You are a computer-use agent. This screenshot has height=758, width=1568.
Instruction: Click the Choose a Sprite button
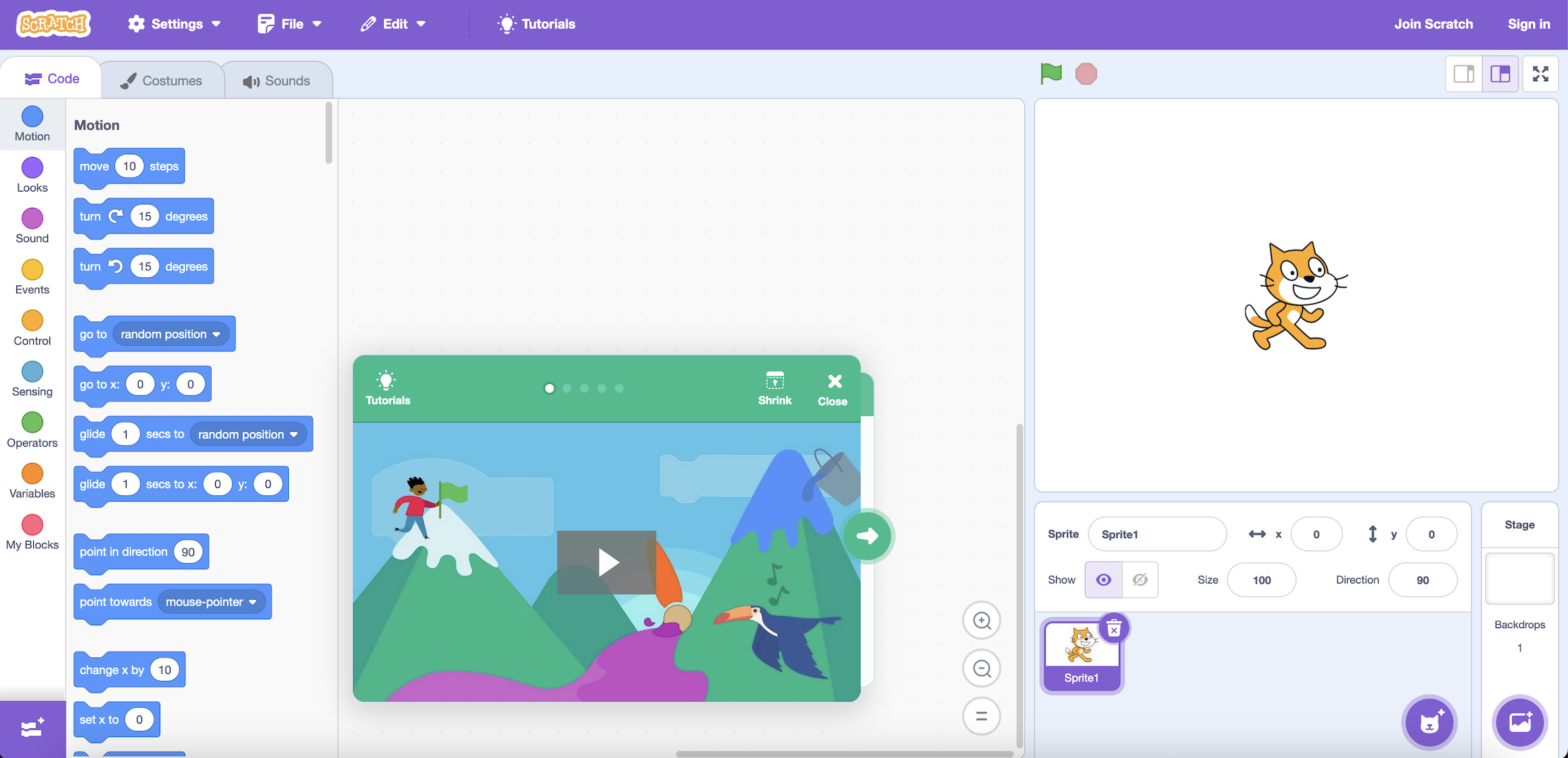coord(1429,722)
